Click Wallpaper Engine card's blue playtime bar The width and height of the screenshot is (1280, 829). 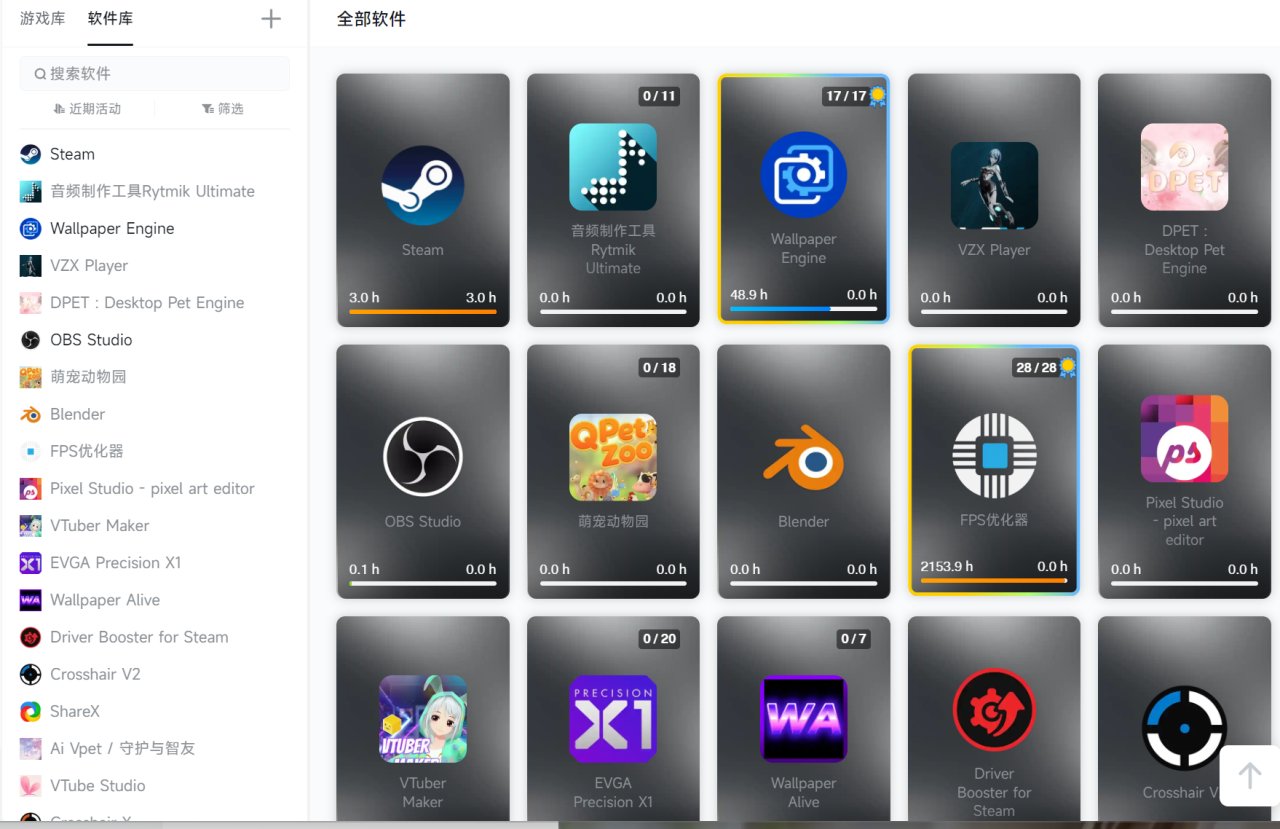point(780,309)
